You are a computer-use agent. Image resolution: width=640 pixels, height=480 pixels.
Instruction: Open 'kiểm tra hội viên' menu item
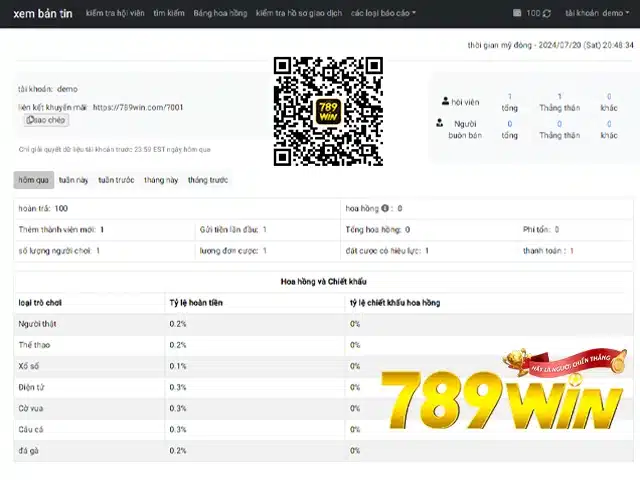point(115,13)
